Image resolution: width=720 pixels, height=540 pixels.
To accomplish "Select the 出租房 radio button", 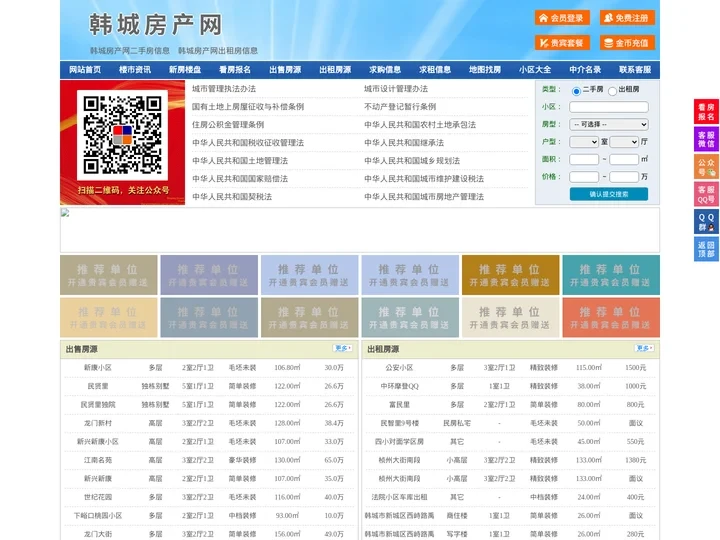I will (612, 91).
